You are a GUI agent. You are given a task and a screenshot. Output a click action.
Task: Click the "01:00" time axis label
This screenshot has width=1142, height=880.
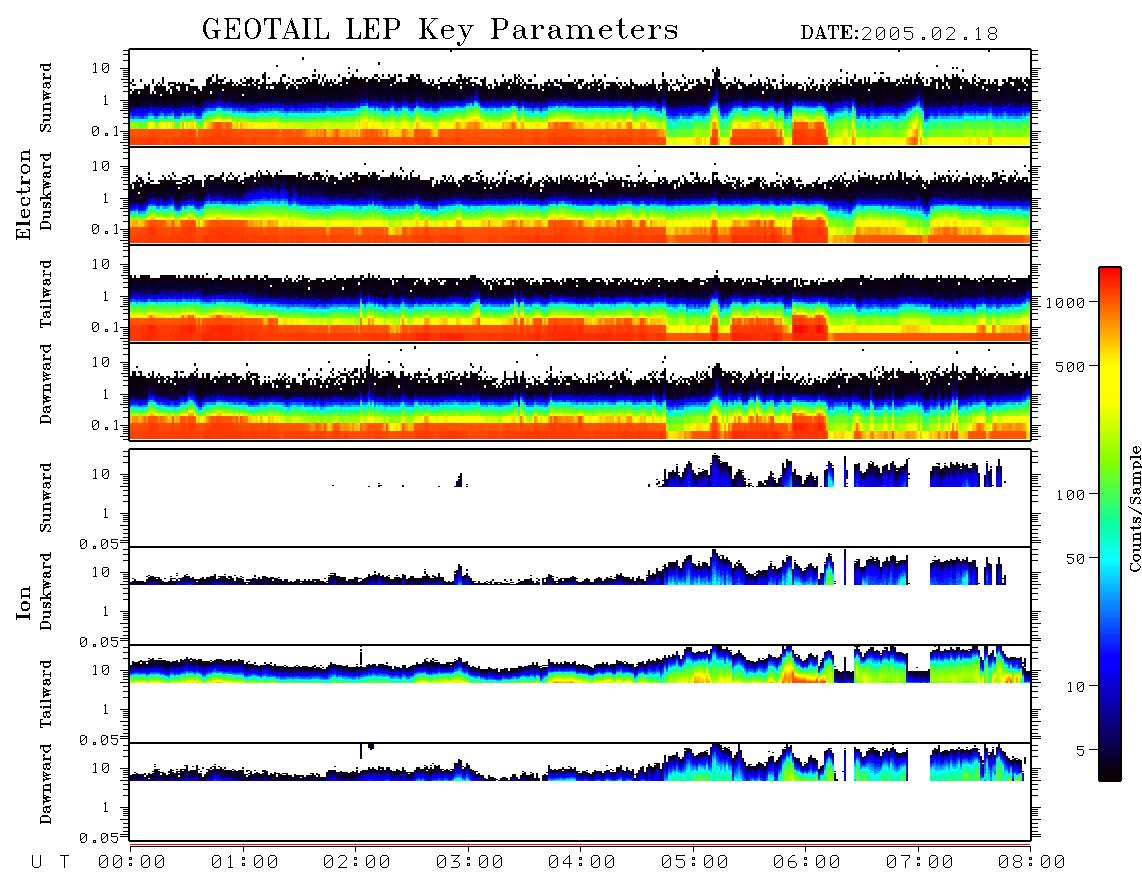pos(245,862)
